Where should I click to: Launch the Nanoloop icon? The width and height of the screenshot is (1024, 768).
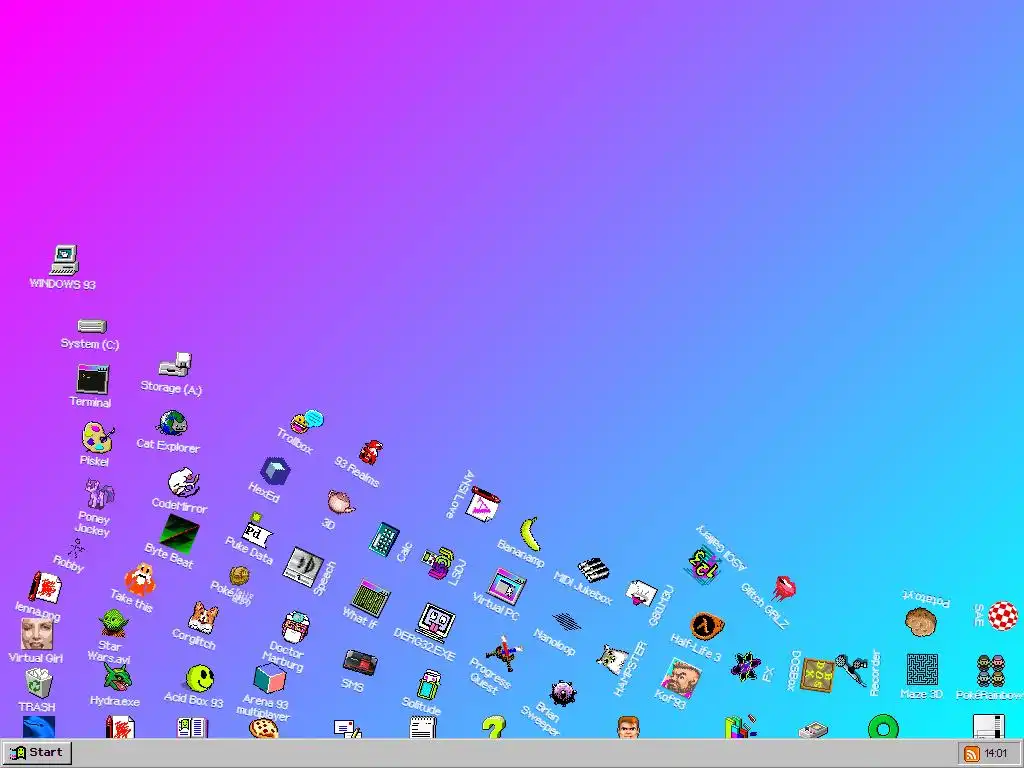point(566,620)
